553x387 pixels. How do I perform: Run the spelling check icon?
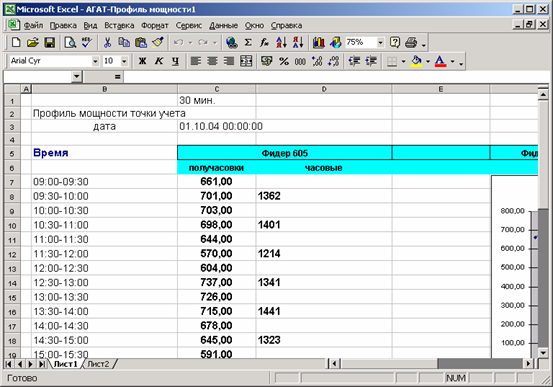pos(86,43)
